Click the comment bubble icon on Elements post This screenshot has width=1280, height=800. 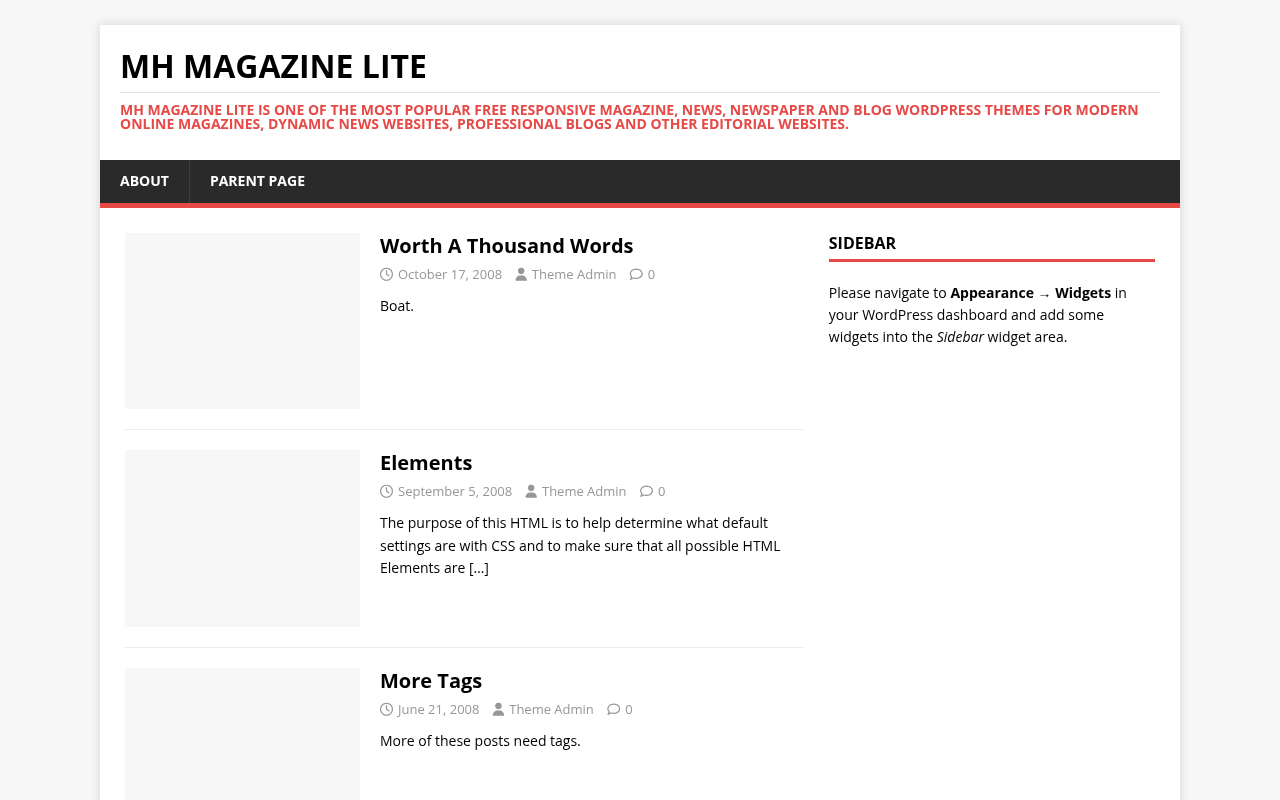point(646,491)
